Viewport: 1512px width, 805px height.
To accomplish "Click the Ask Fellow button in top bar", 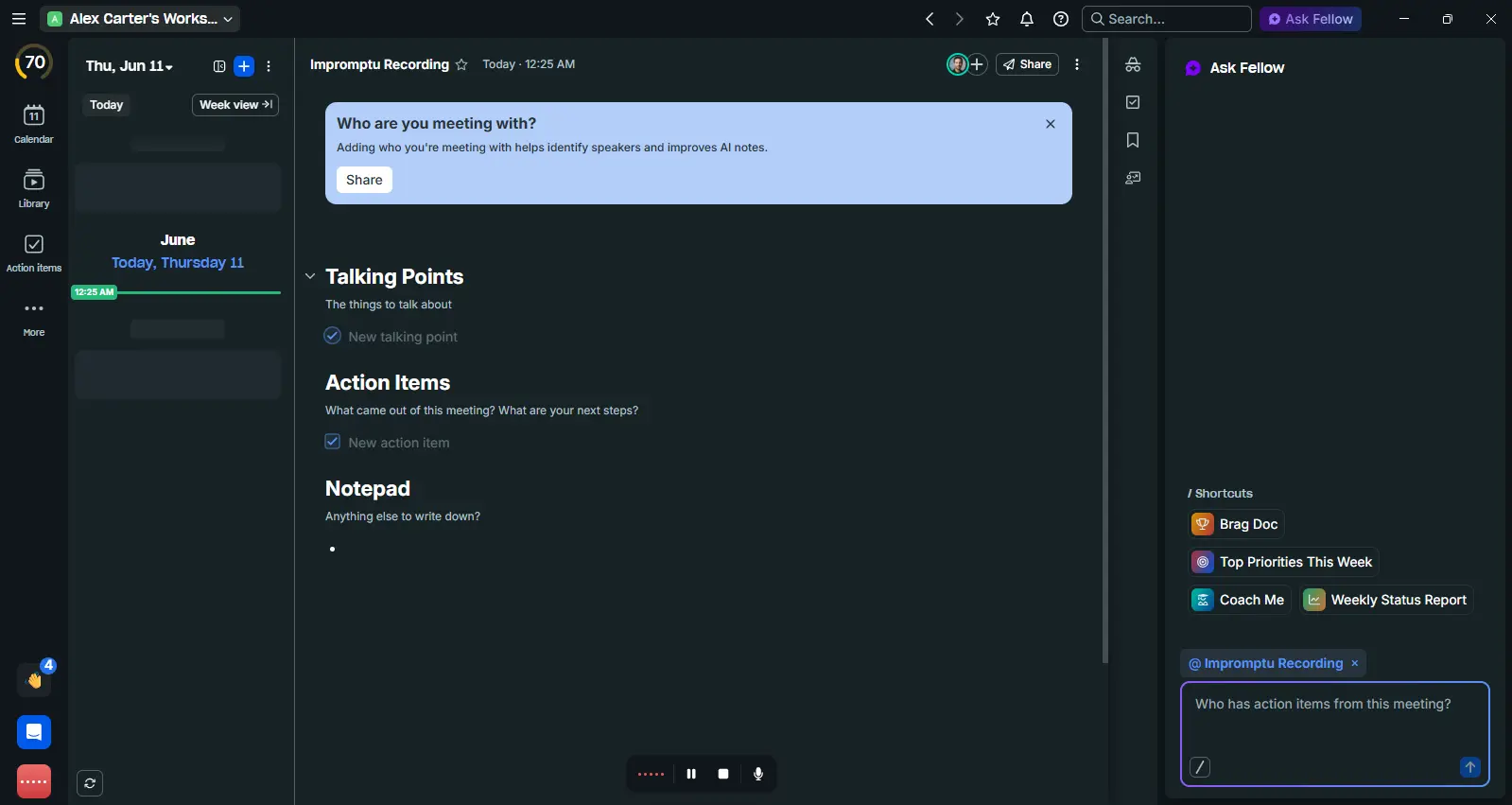I will click(1311, 19).
